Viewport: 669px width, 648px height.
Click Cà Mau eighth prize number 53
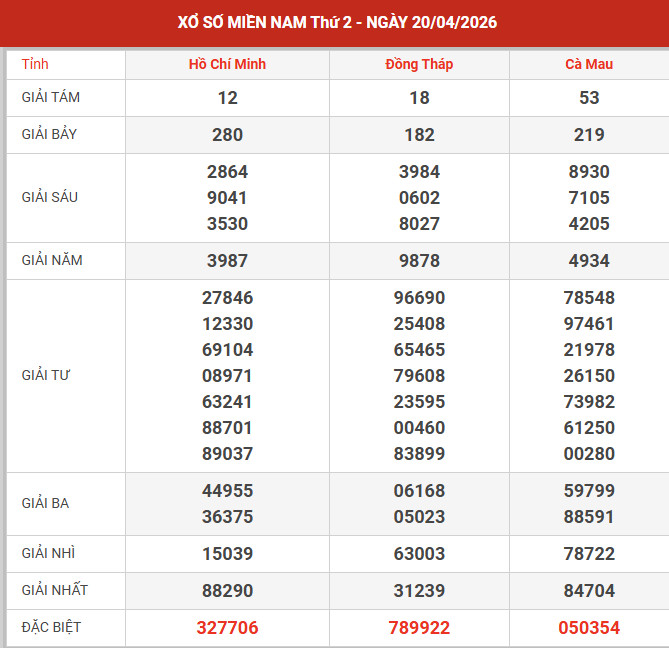pos(589,97)
